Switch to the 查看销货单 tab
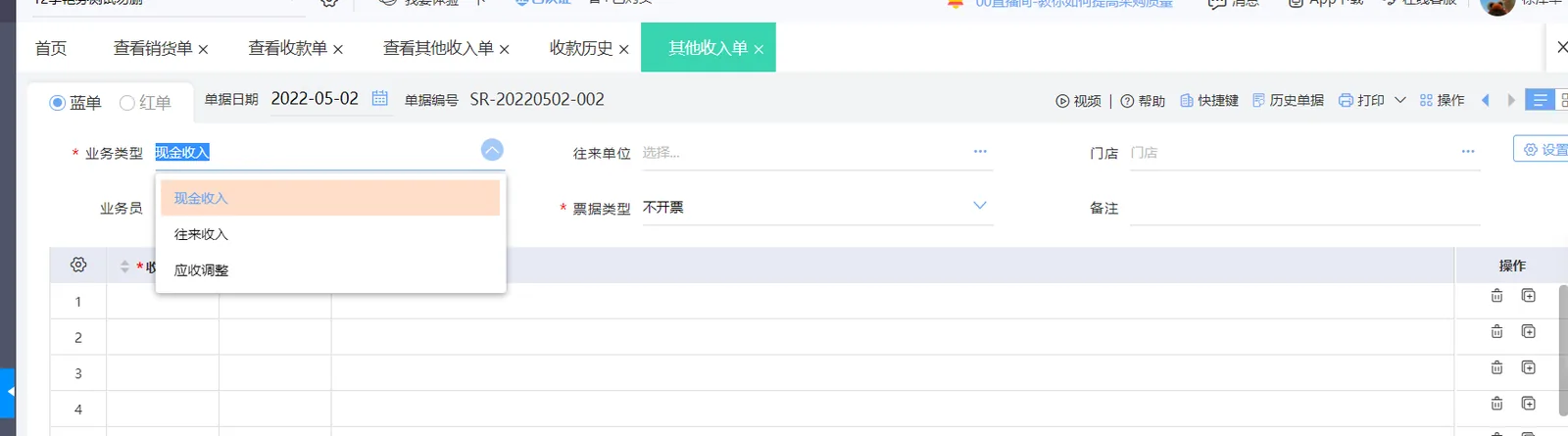 [x=153, y=48]
